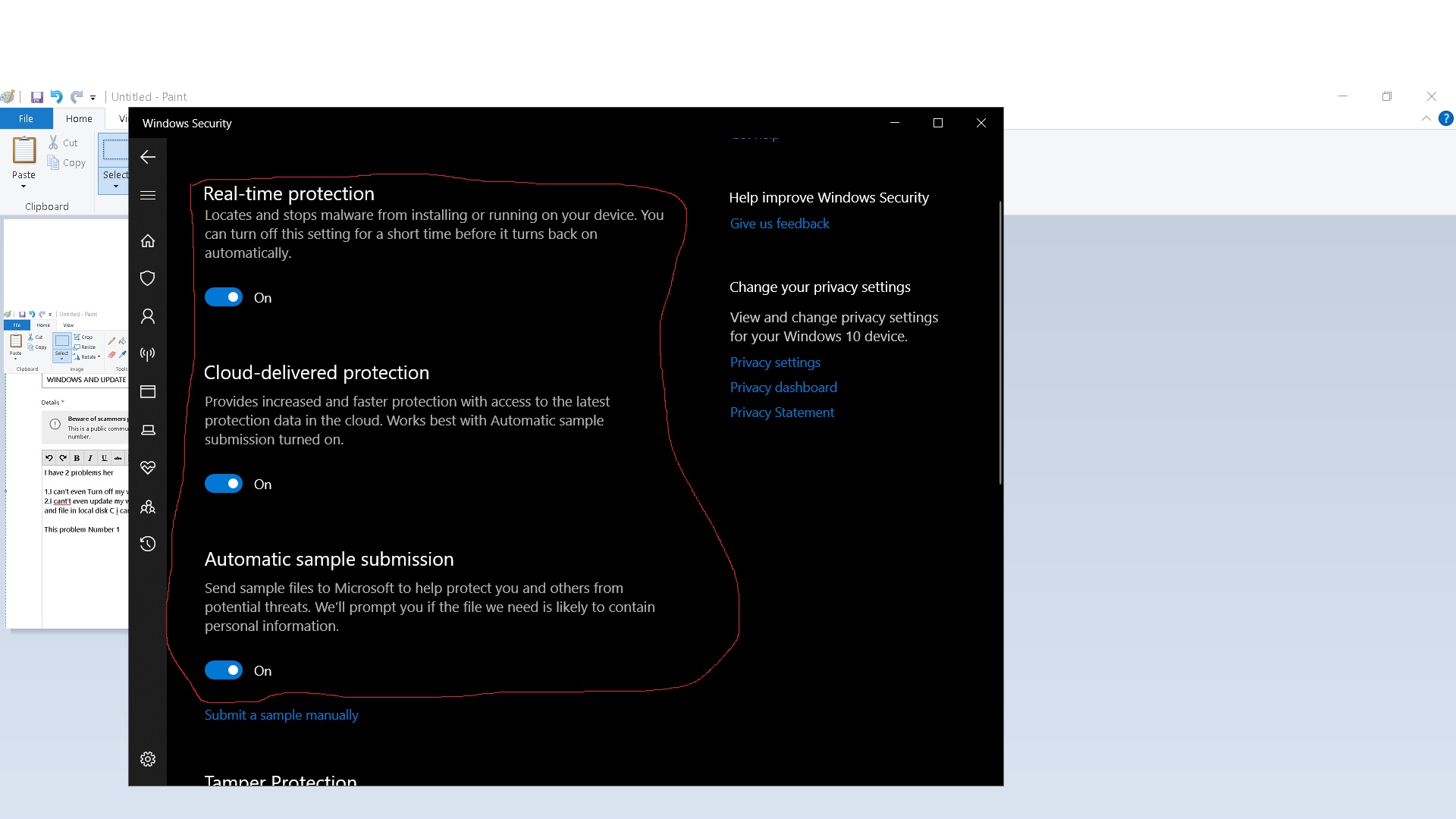The height and width of the screenshot is (819, 1456).
Task: Open the Privacy Statement link
Action: tap(782, 413)
